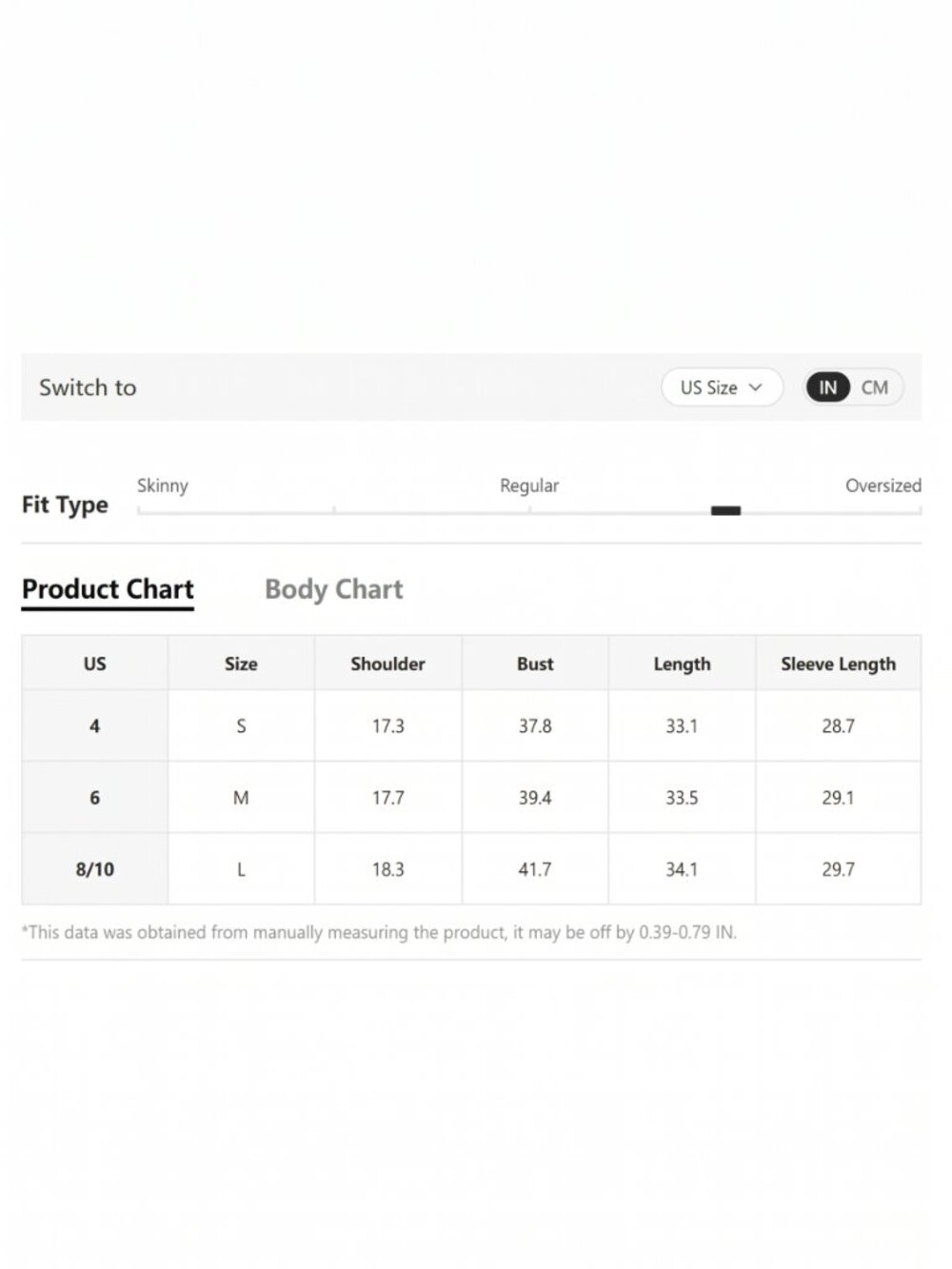Click the Bust column header
The image size is (952, 1269).
pos(535,664)
